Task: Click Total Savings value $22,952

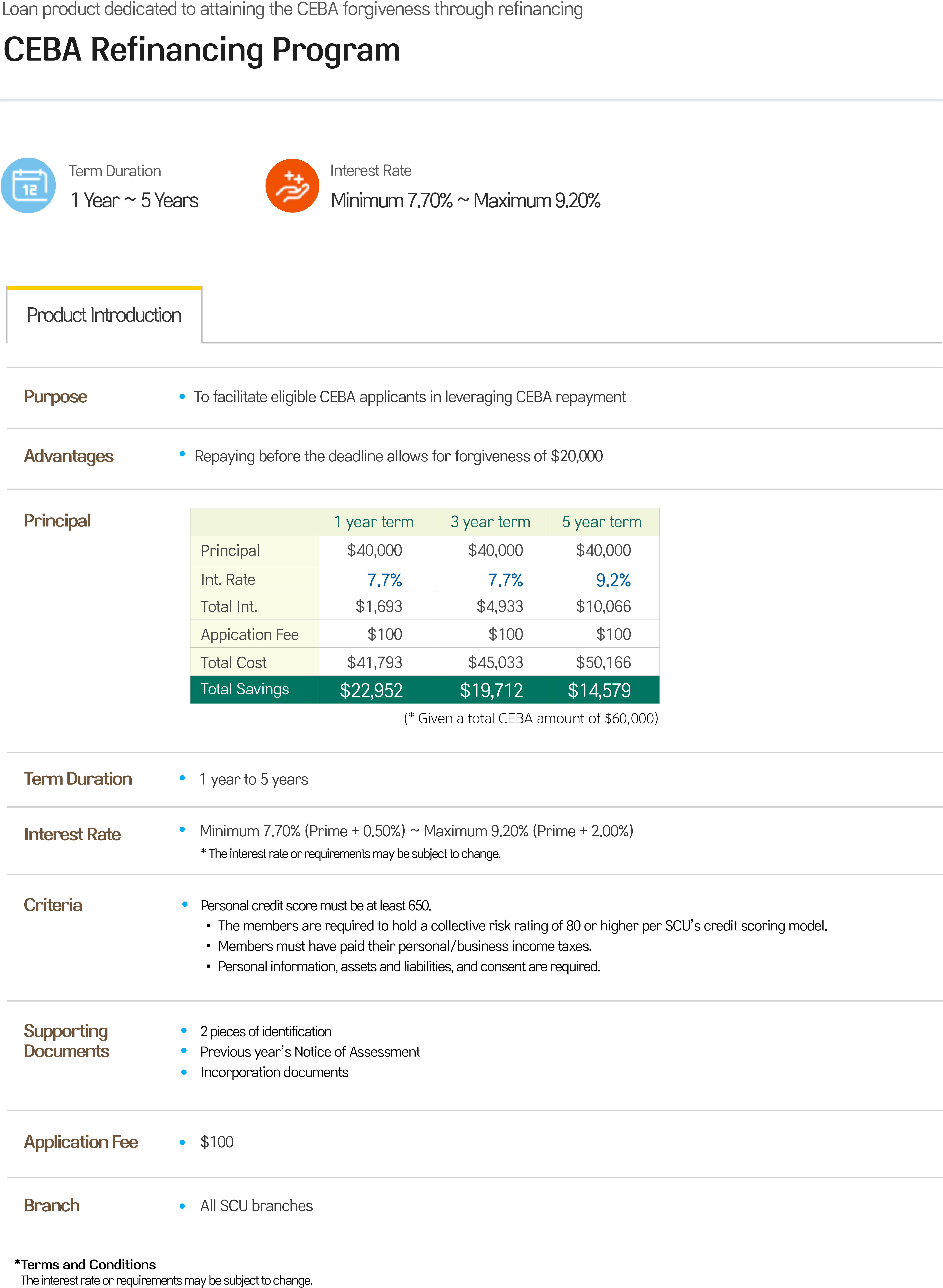Action: click(x=372, y=691)
